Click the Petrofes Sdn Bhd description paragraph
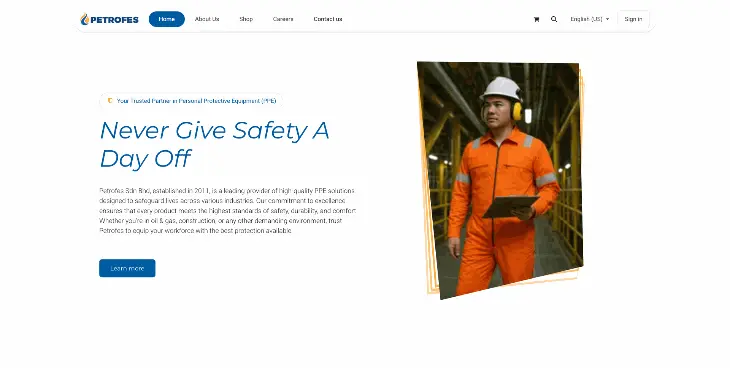 228,211
